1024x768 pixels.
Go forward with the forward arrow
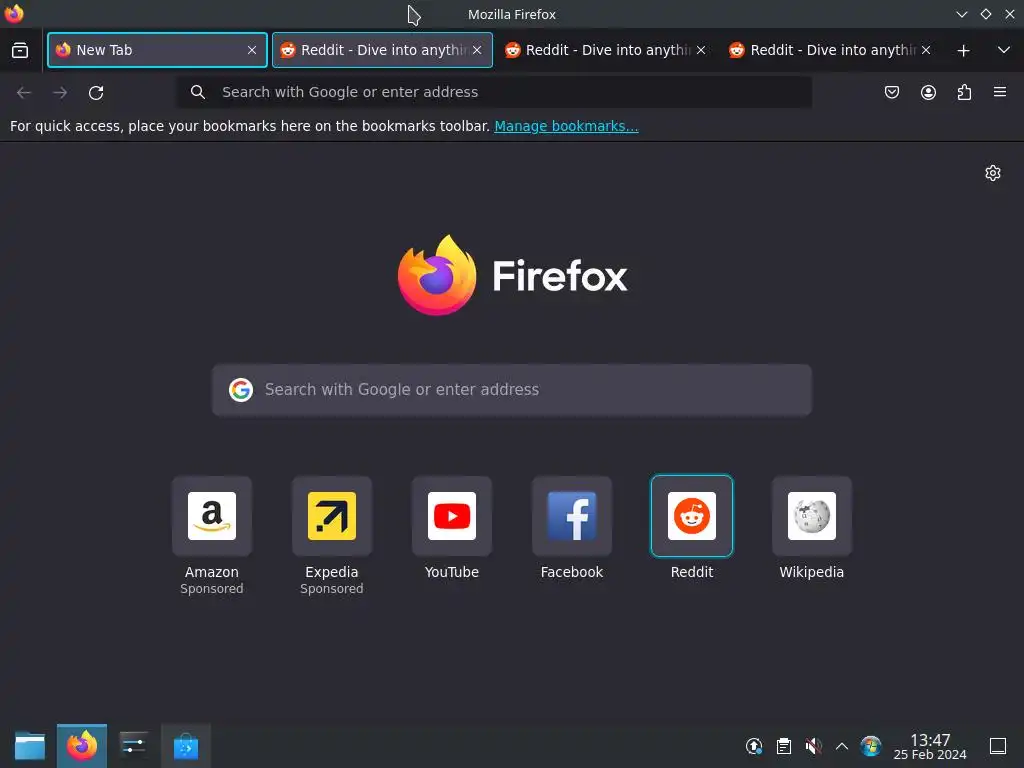60,93
